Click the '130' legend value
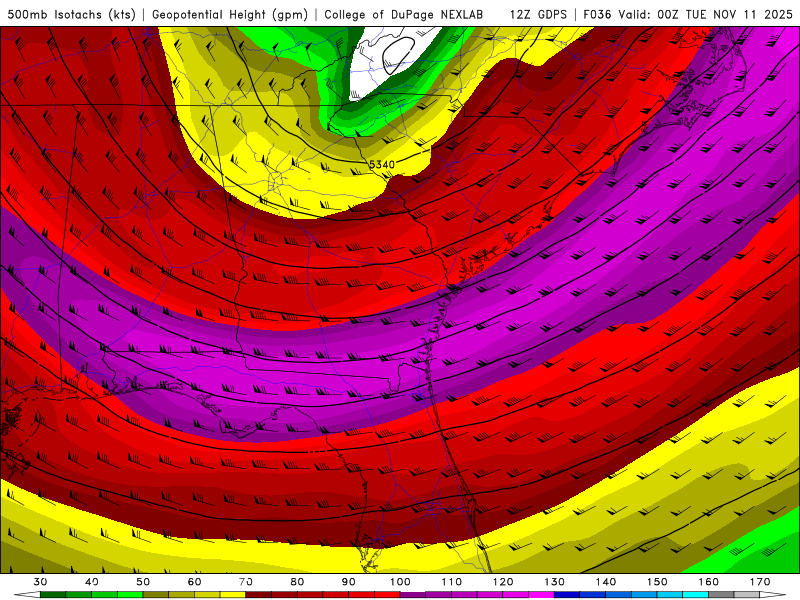The image size is (800, 600). [x=555, y=582]
